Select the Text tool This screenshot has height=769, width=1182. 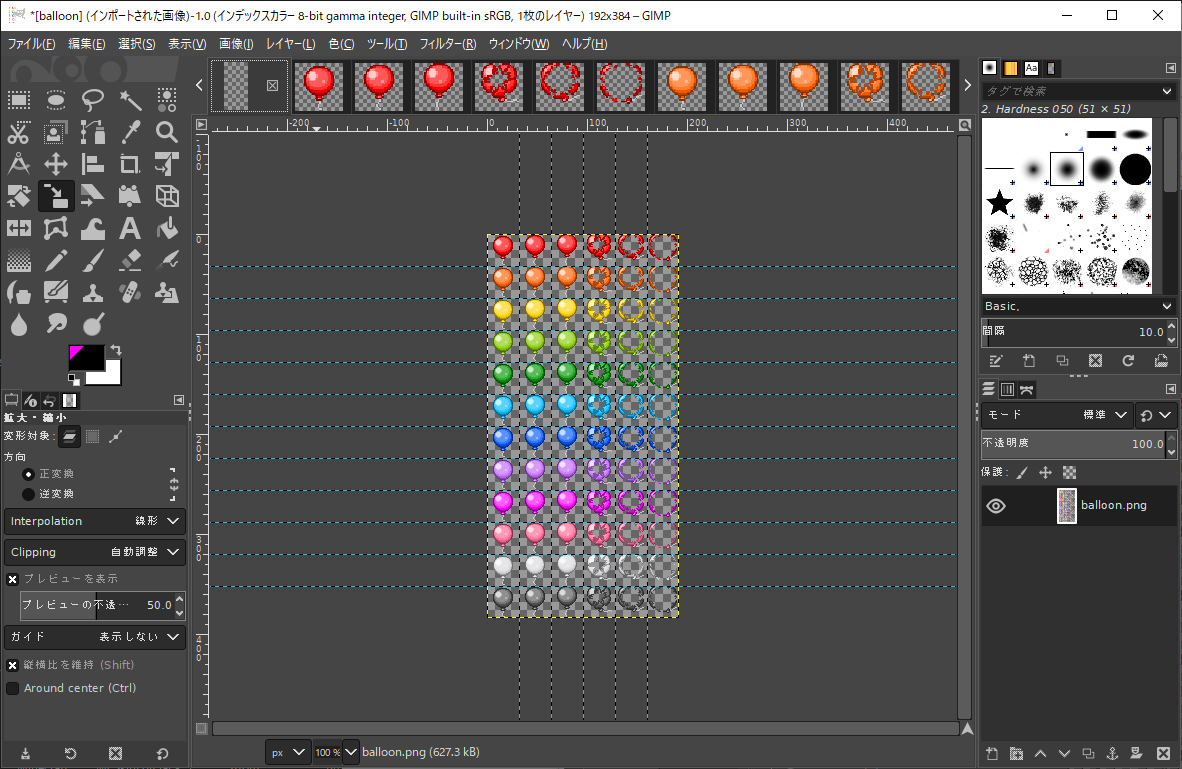(x=130, y=228)
